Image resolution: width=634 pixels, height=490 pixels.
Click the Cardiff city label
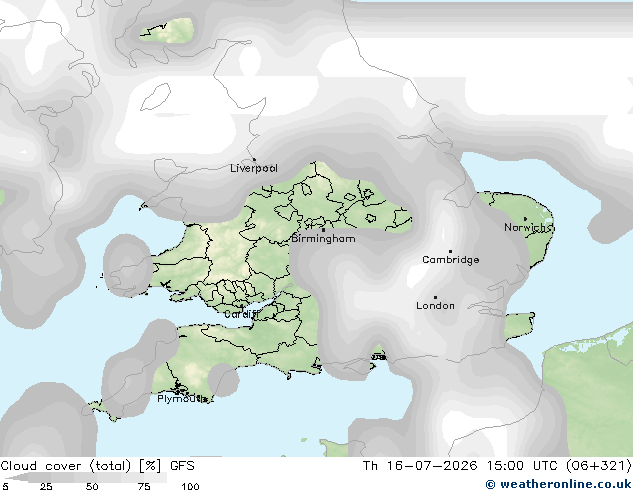[241, 314]
